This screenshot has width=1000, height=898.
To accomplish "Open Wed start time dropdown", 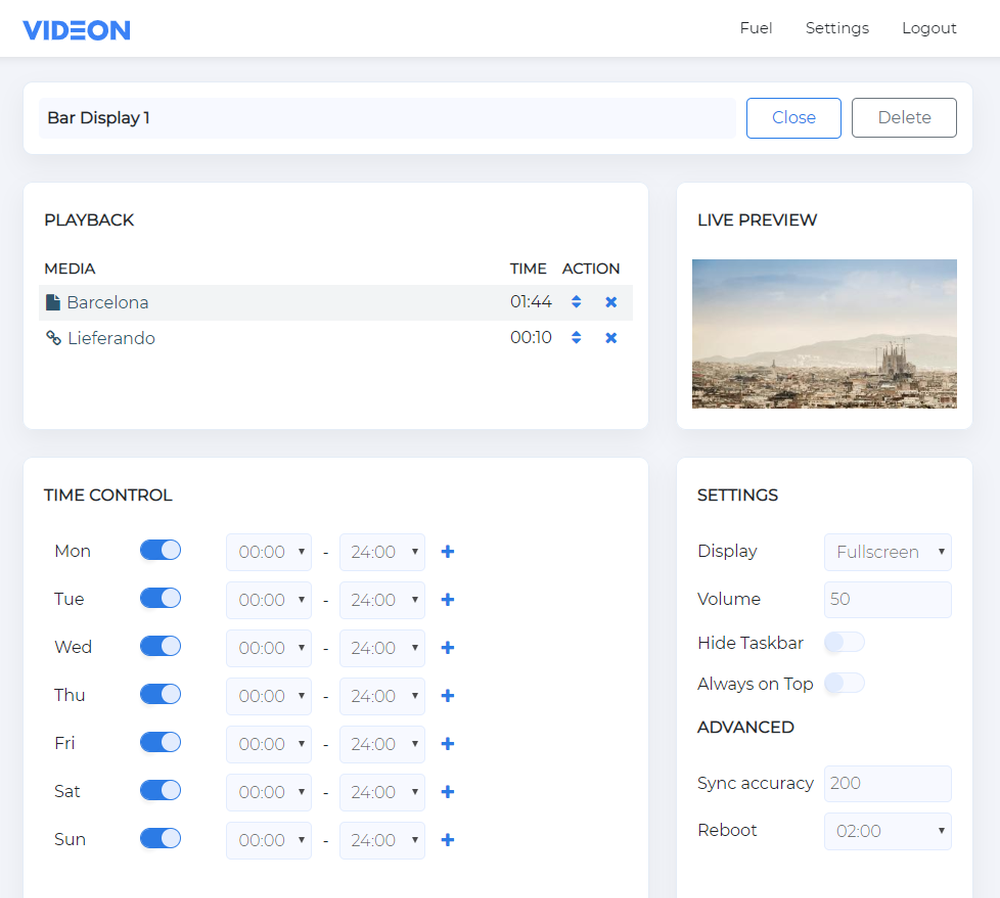I will click(269, 648).
